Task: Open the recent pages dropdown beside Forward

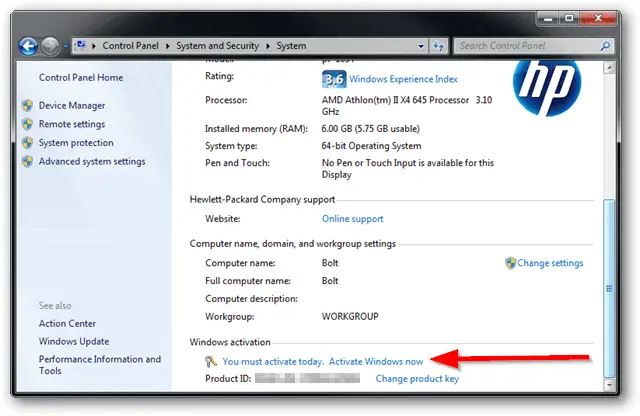Action: pyautogui.click(x=65, y=47)
